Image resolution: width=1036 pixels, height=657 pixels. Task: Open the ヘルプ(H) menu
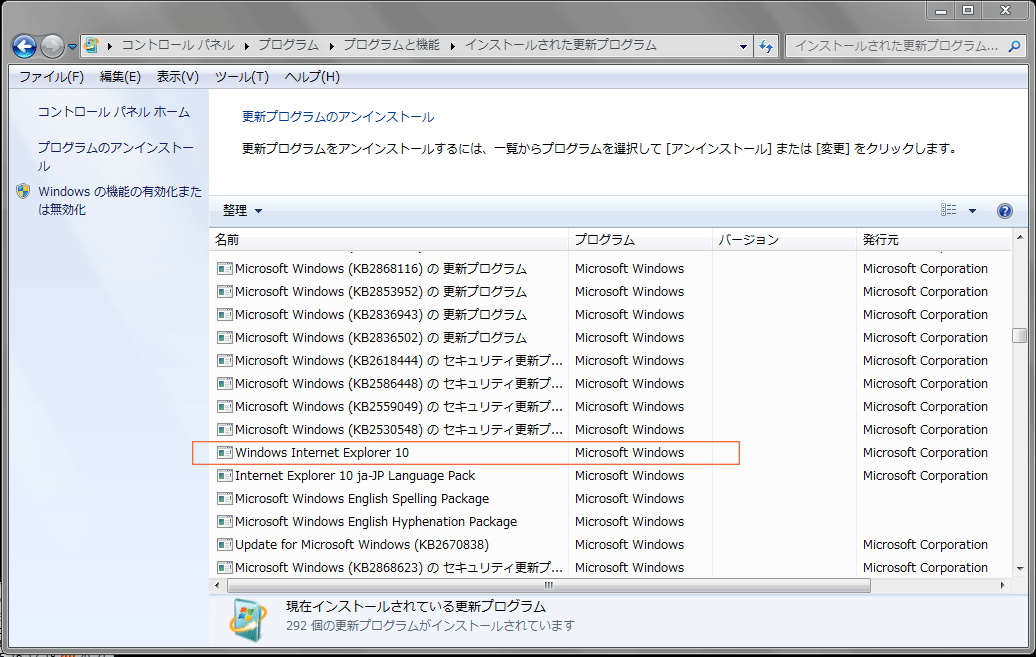tap(312, 77)
